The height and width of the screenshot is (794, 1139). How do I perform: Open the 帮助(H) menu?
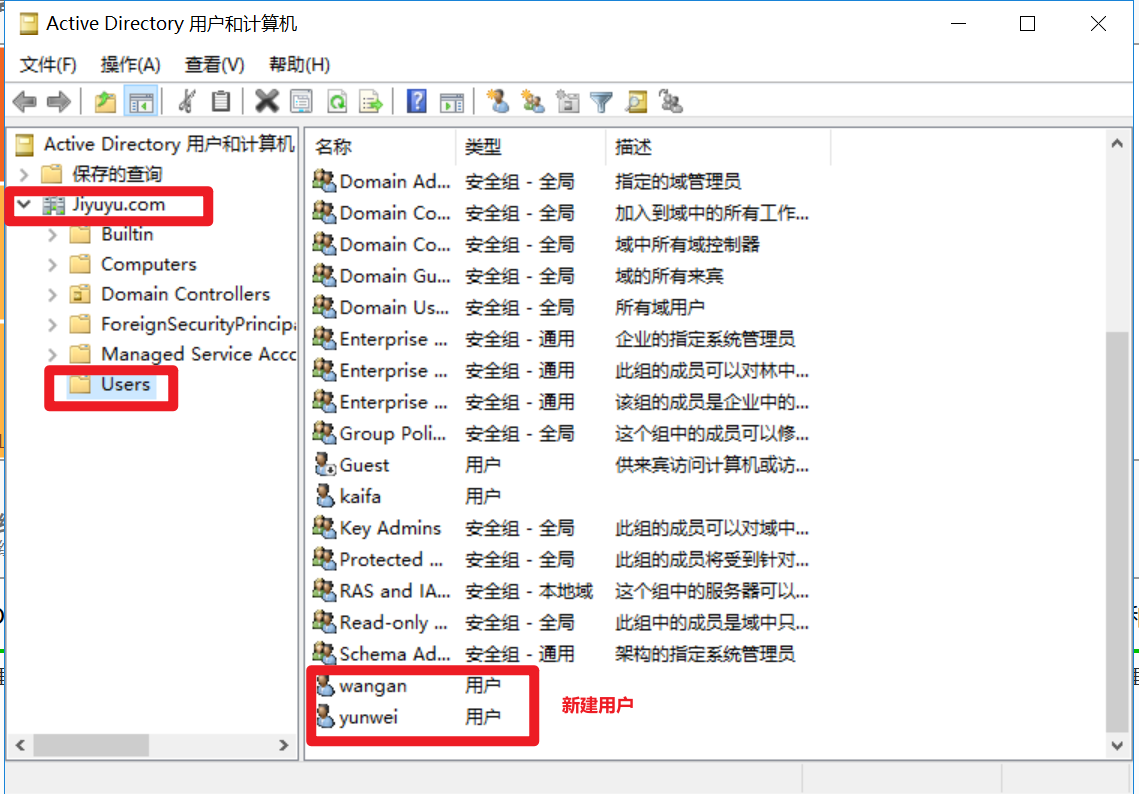click(x=299, y=65)
